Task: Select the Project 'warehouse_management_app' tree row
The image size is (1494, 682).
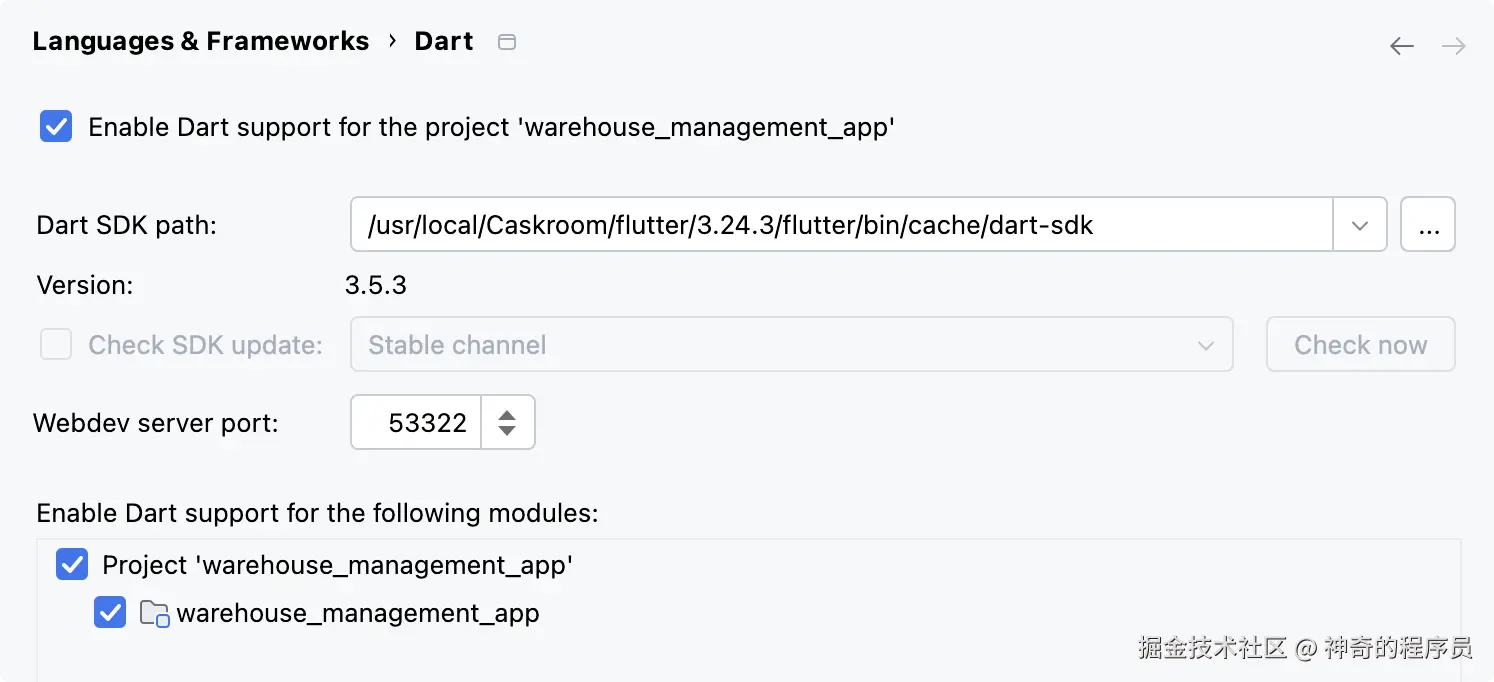Action: point(337,565)
